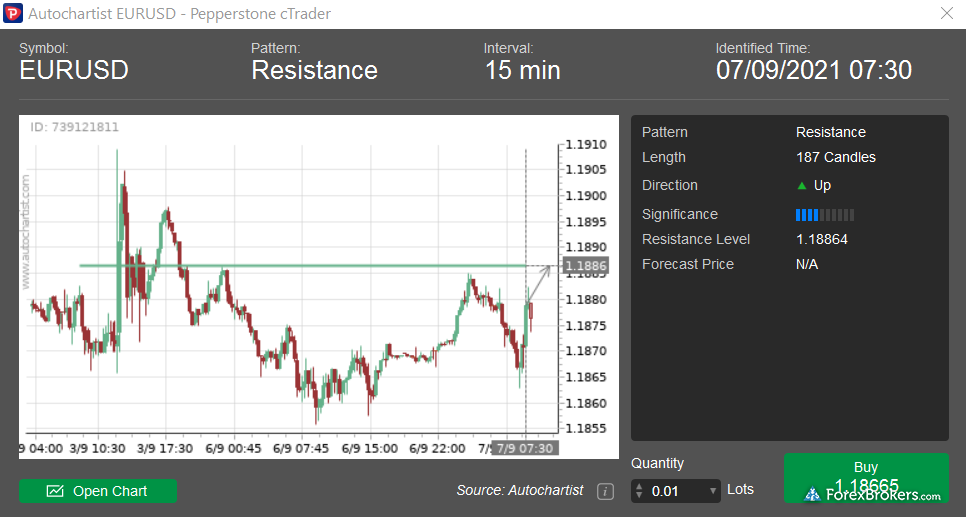The height and width of the screenshot is (517, 966).
Task: Click the Source: Autochartist text
Action: (x=519, y=491)
